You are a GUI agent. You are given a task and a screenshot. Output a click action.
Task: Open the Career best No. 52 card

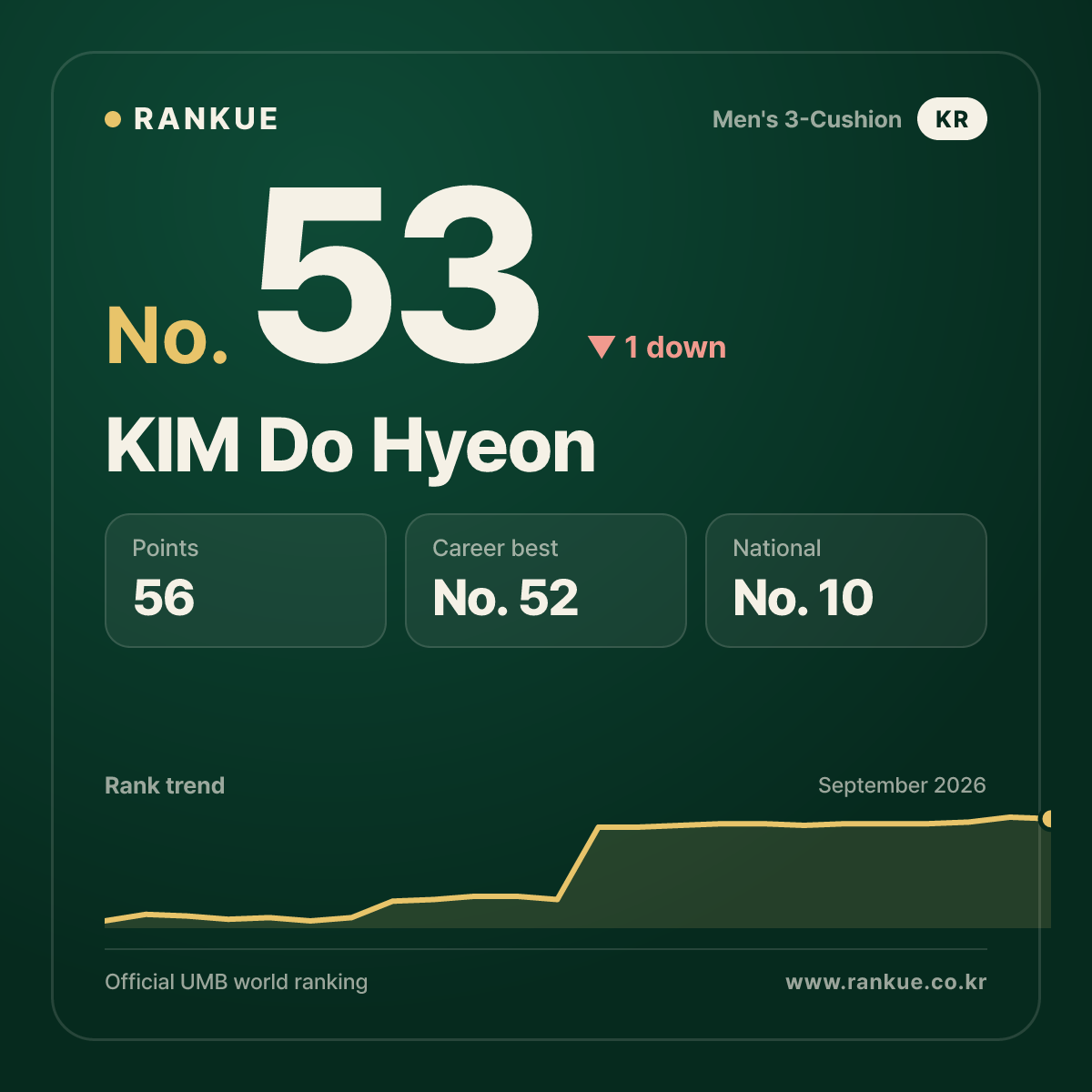[546, 581]
